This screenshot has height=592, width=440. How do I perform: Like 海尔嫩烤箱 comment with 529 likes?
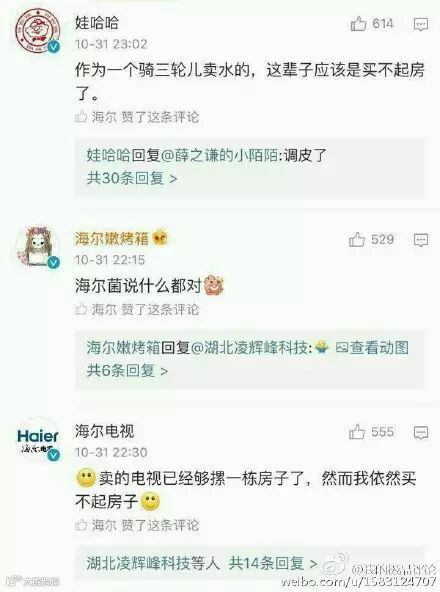[357, 239]
